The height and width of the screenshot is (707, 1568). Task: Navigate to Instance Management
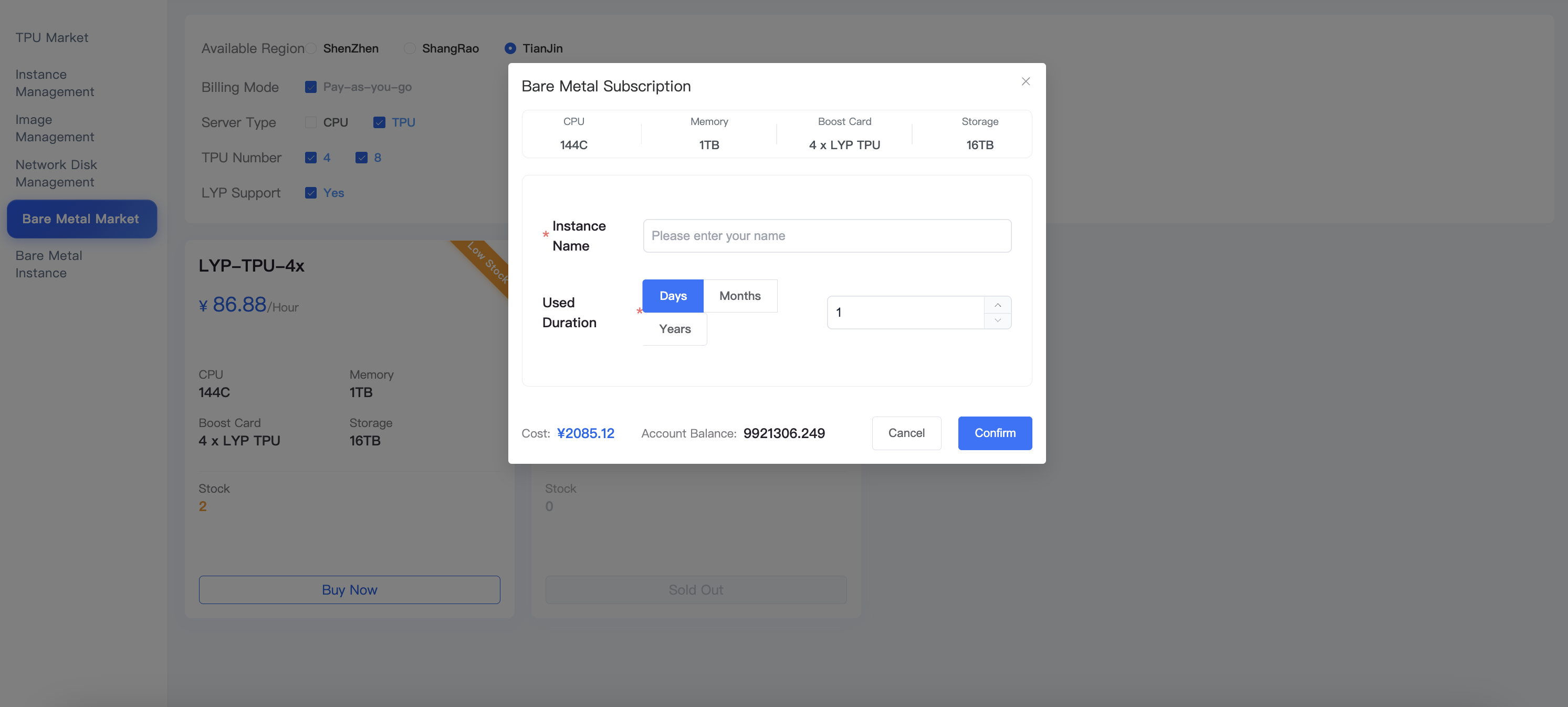point(55,83)
